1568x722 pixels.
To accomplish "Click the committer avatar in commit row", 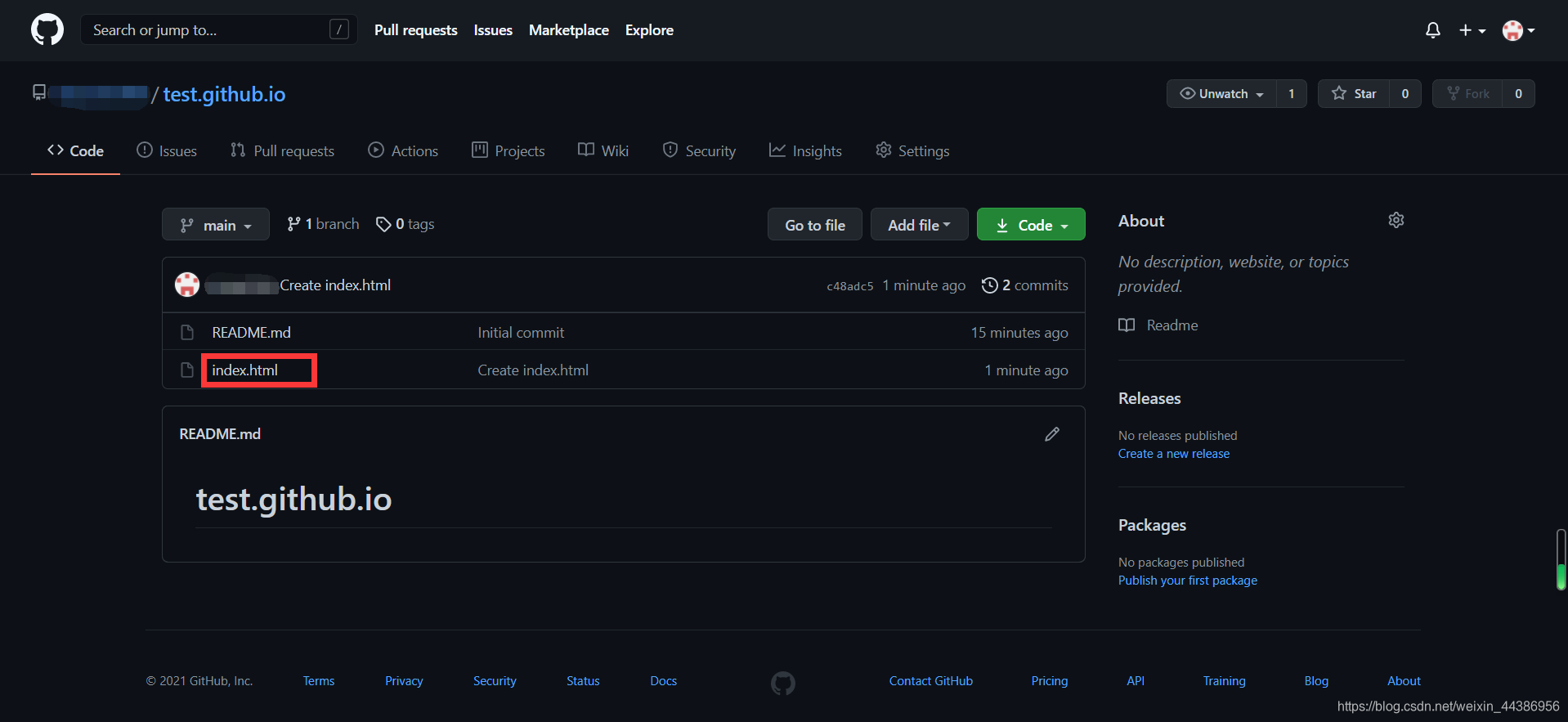I will [187, 285].
